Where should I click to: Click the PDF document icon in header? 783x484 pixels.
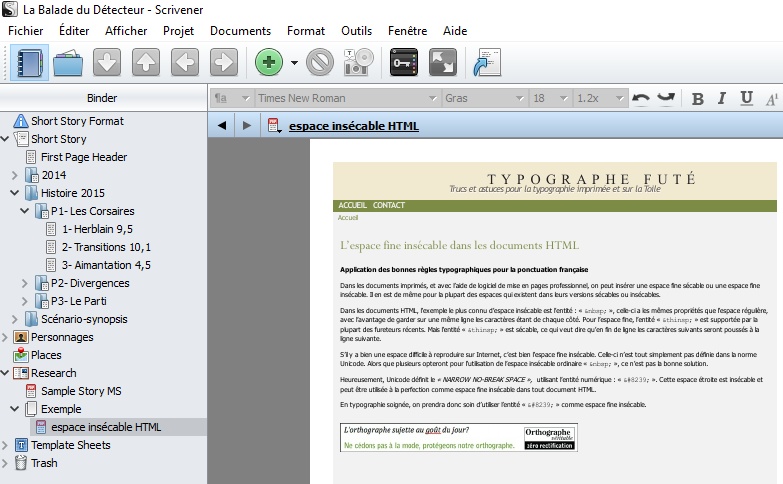tap(274, 125)
